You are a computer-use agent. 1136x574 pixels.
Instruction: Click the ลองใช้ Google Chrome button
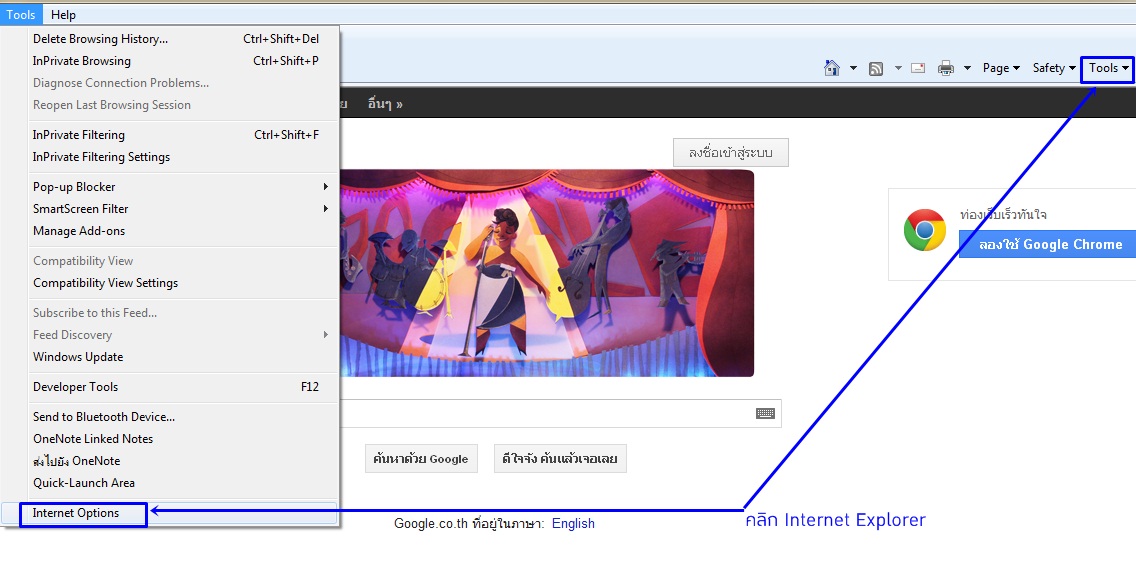pos(1048,244)
